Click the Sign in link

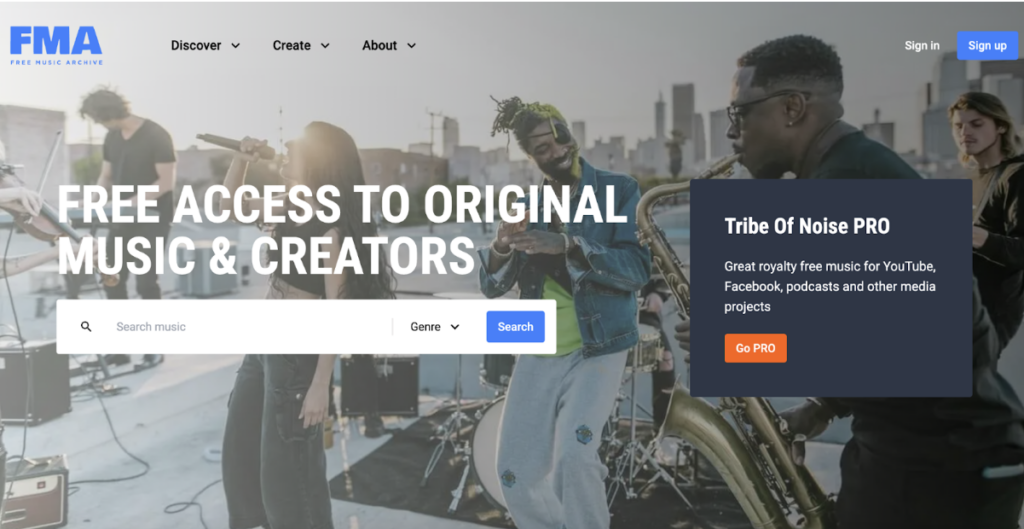[x=921, y=46]
